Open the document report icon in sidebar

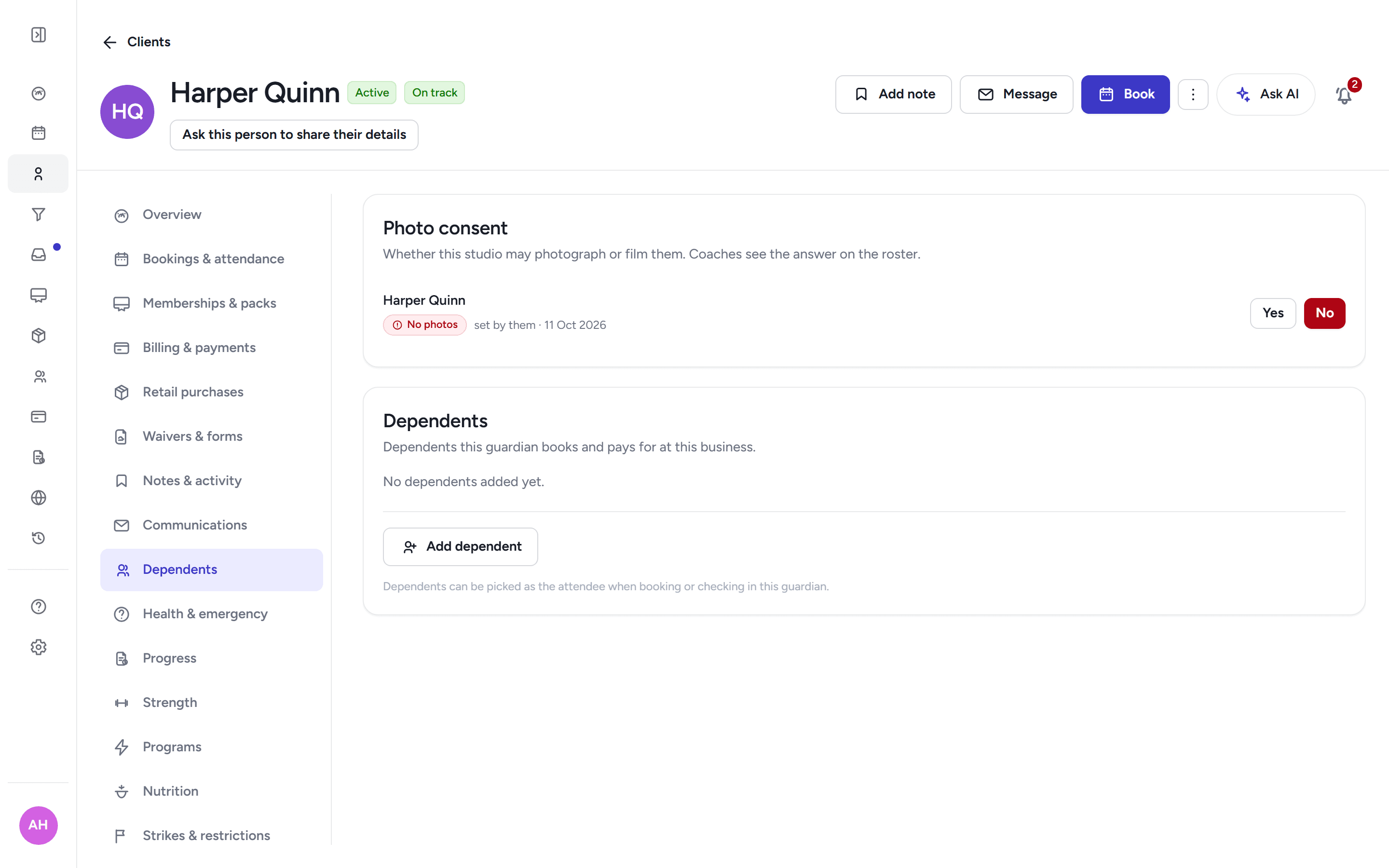click(x=39, y=457)
